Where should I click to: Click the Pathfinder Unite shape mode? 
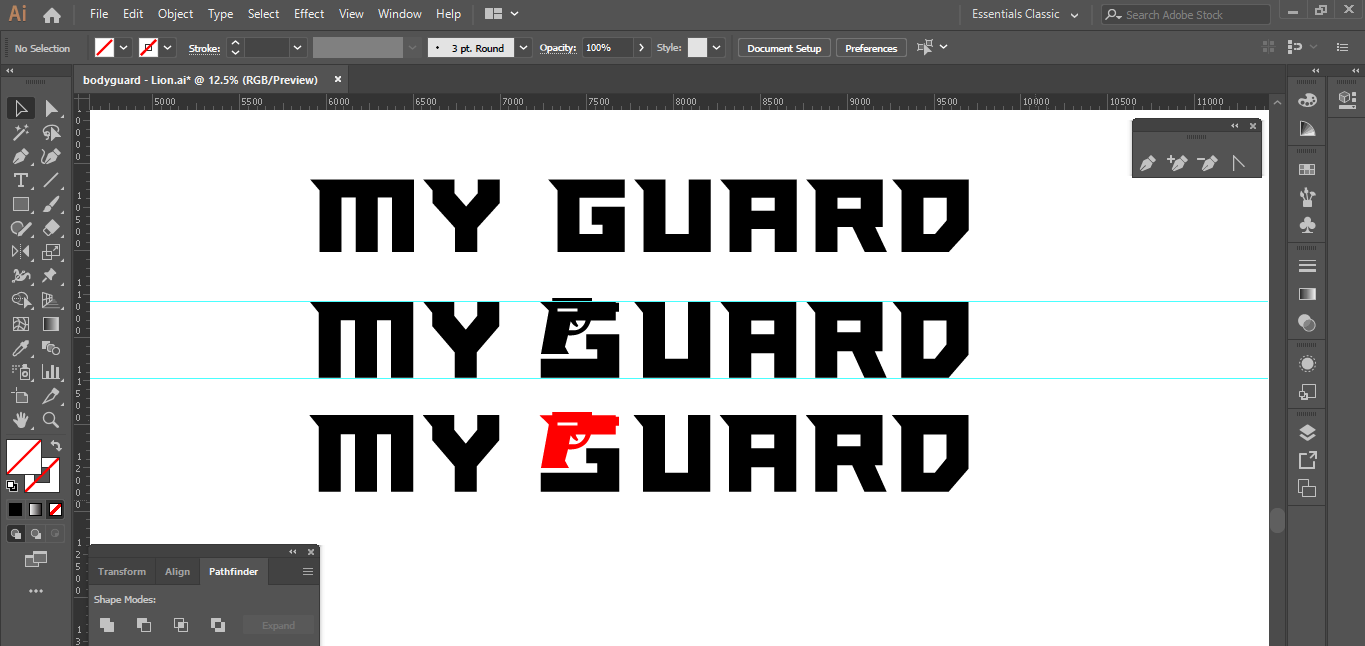point(107,625)
